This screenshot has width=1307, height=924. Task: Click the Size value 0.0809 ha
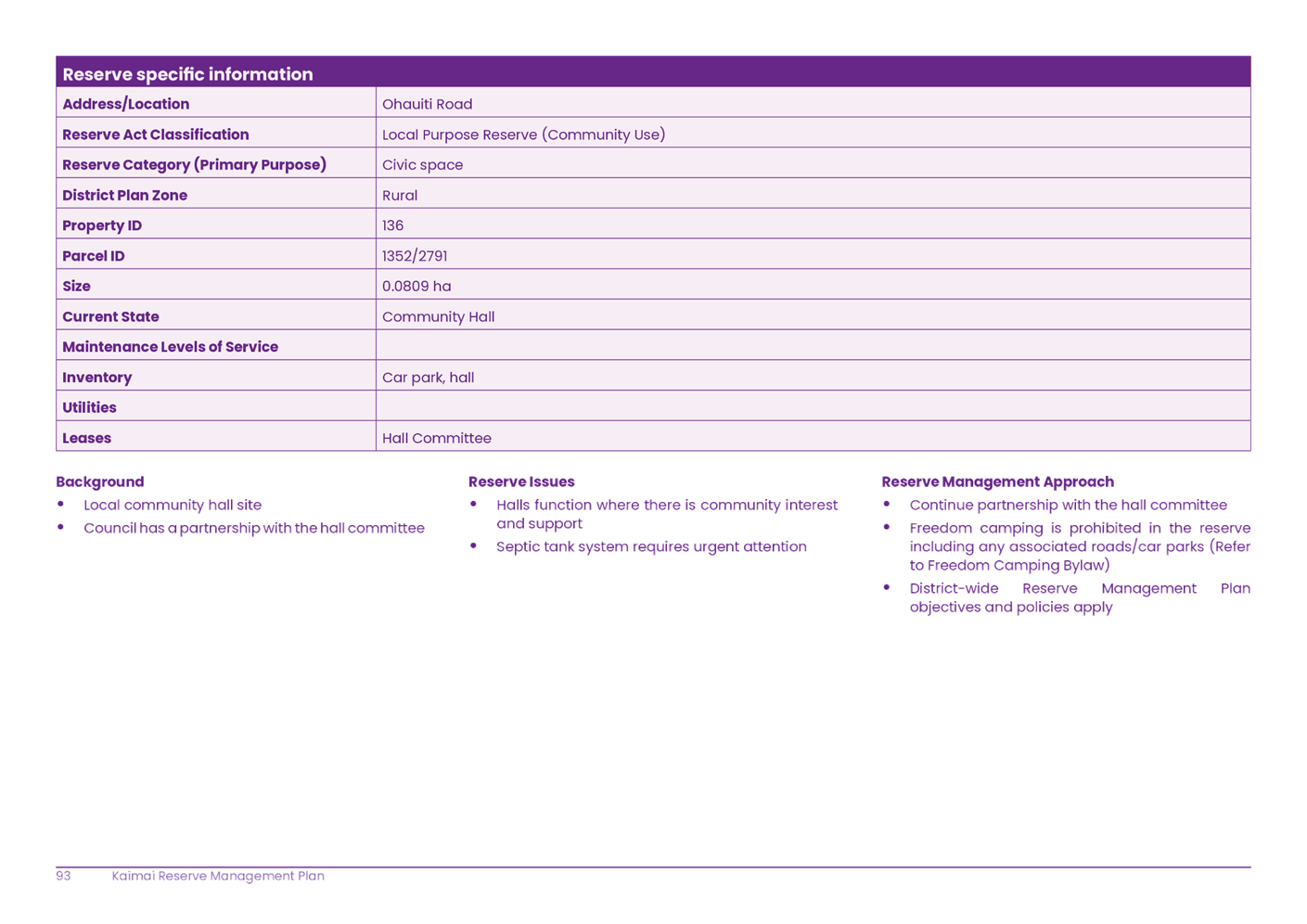[416, 286]
